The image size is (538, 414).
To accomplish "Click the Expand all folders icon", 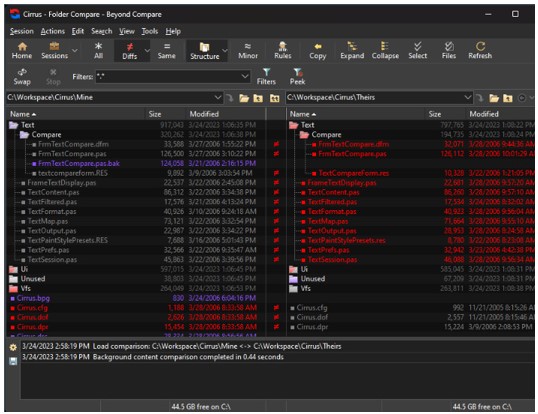I will tap(352, 51).
